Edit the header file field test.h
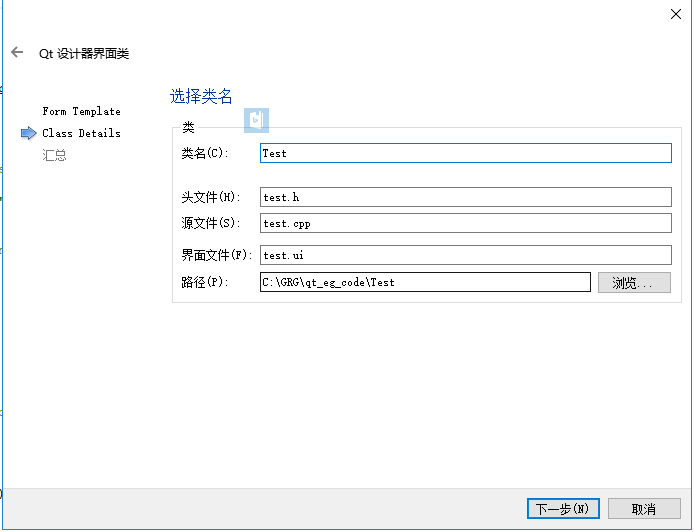The image size is (694, 532). pyautogui.click(x=466, y=197)
